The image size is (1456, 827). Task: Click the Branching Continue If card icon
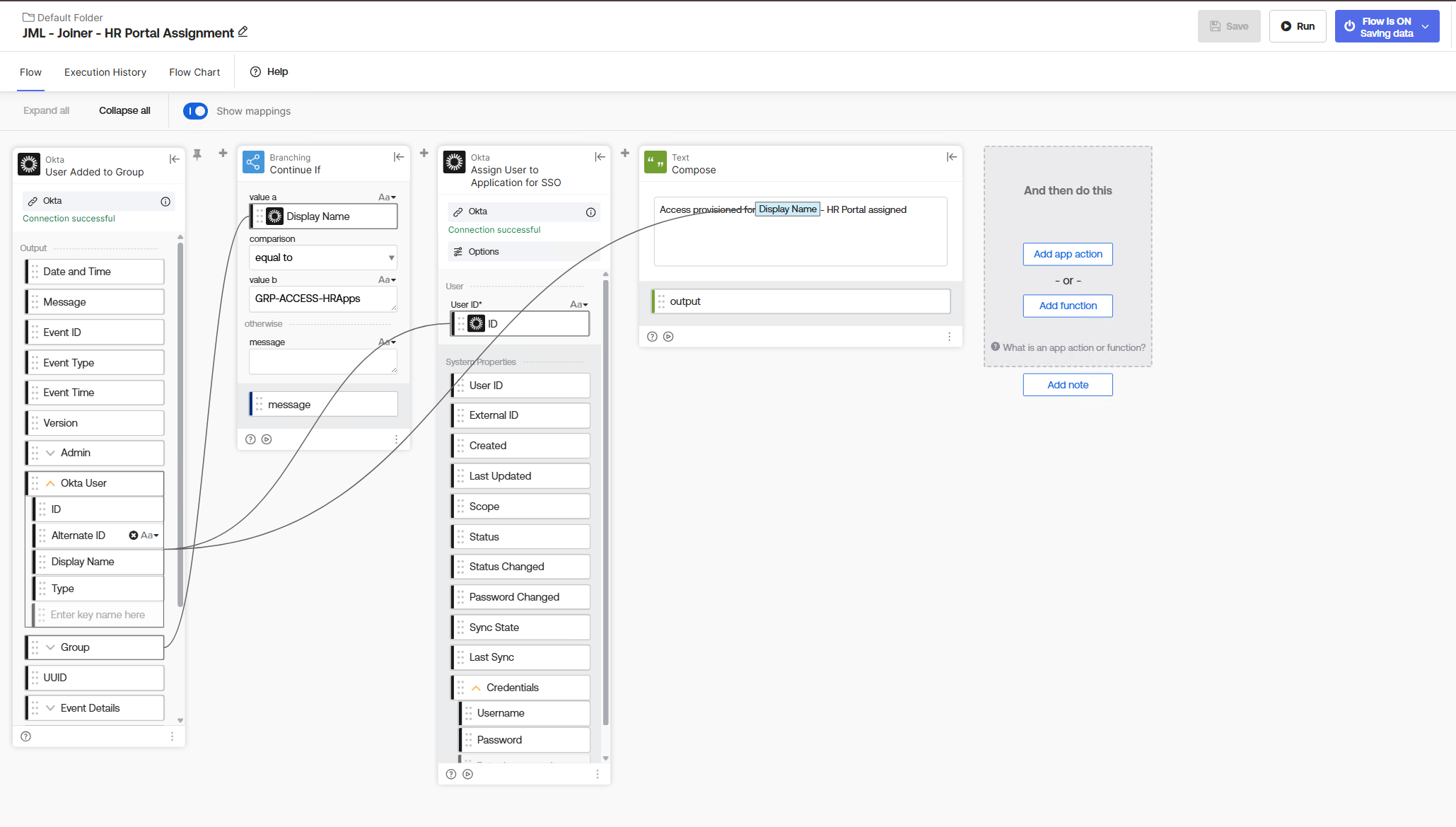click(x=253, y=162)
